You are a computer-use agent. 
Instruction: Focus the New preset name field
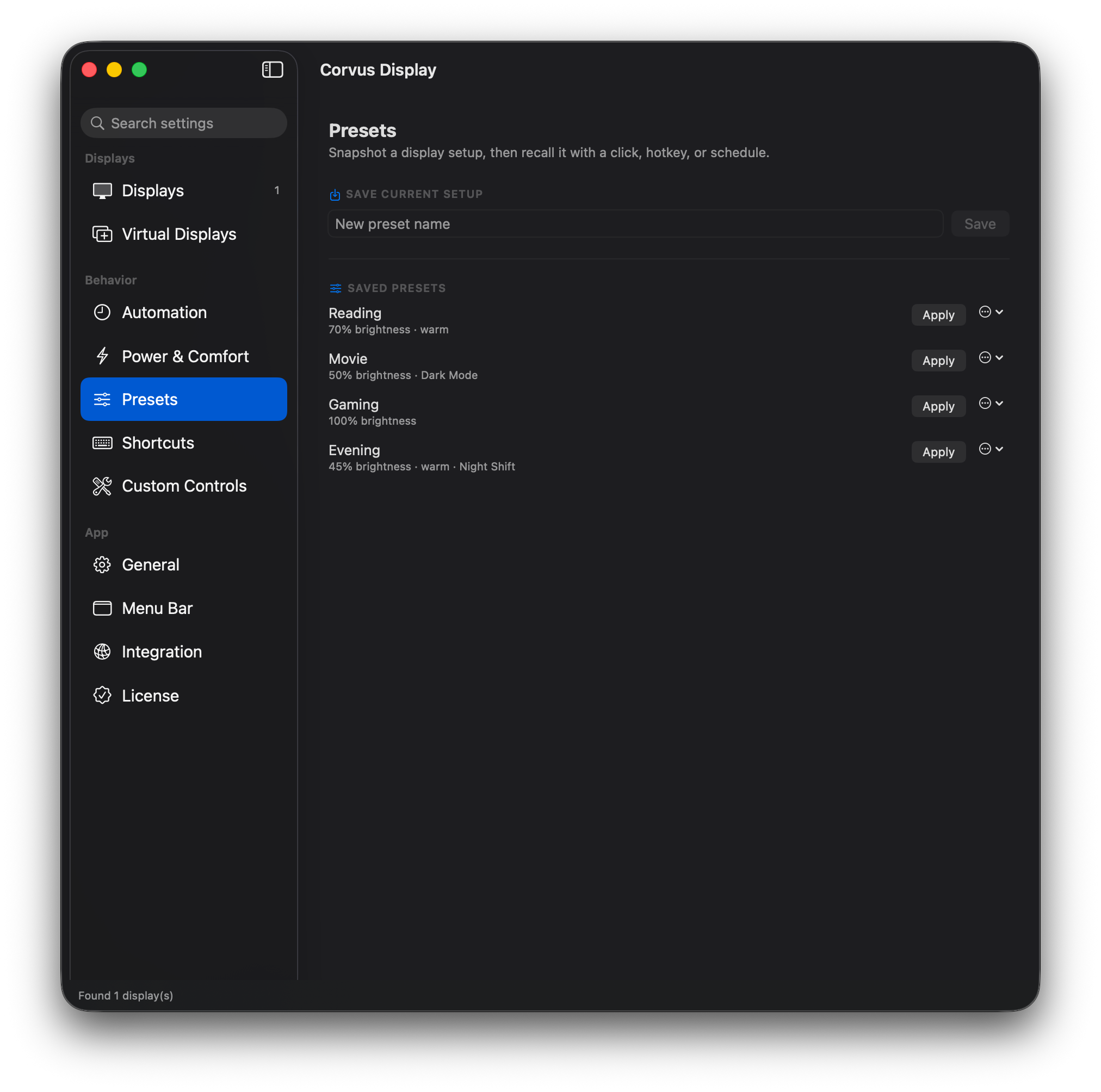pos(635,224)
